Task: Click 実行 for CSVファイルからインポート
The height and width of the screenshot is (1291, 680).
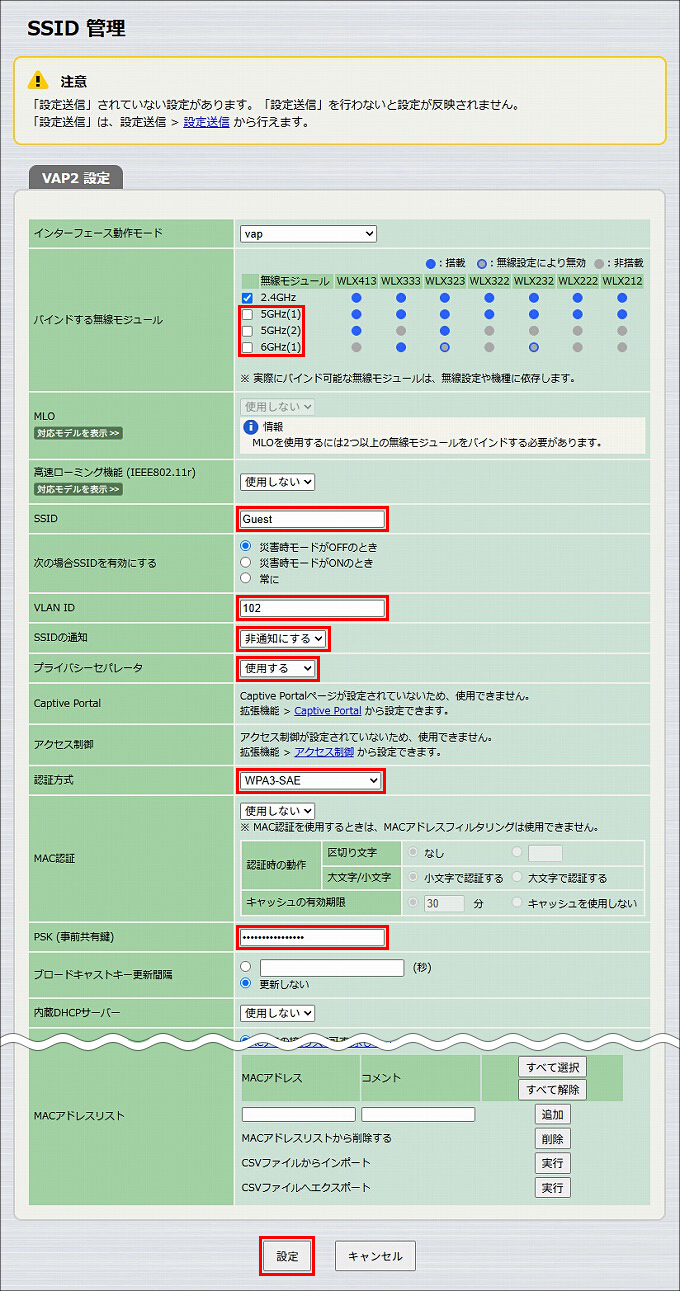Action: coord(552,1163)
